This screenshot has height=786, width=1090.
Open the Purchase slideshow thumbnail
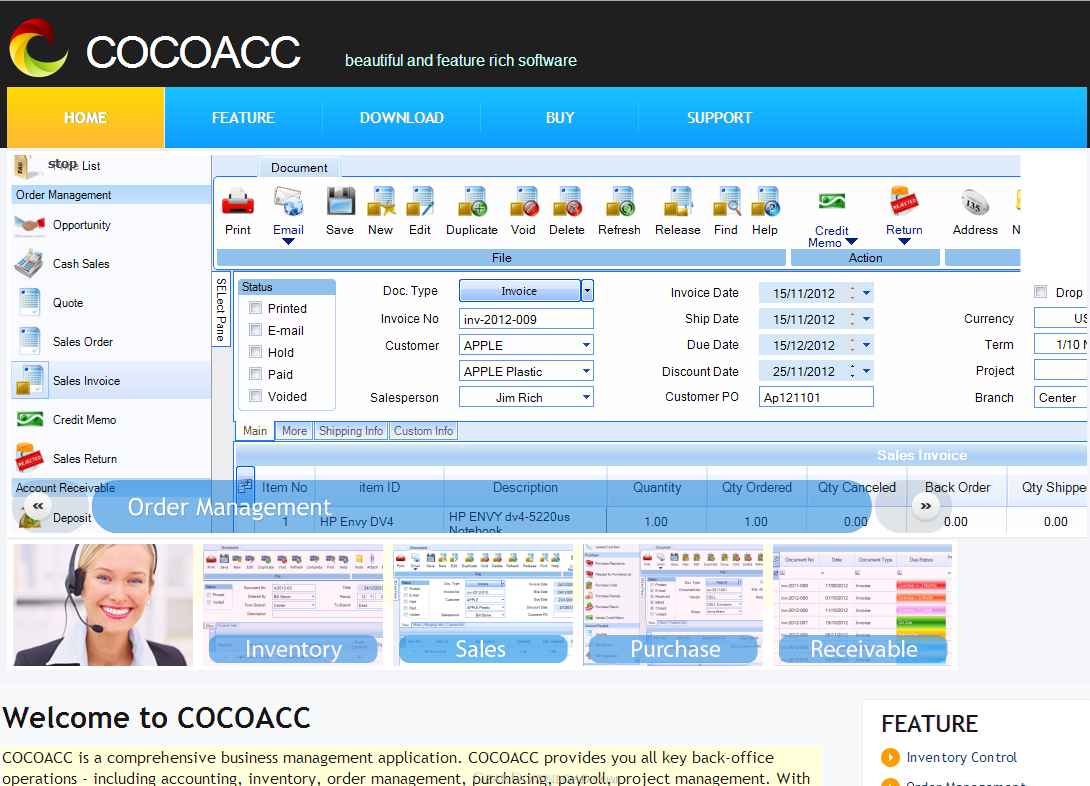click(673, 605)
